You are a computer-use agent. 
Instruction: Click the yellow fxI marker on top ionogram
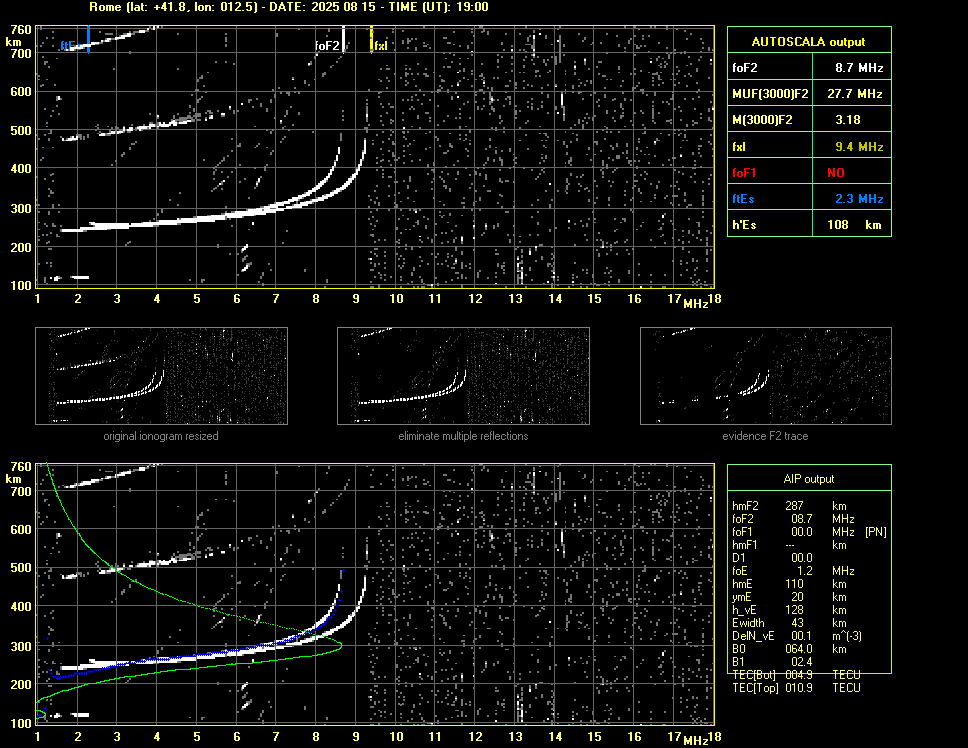[371, 39]
